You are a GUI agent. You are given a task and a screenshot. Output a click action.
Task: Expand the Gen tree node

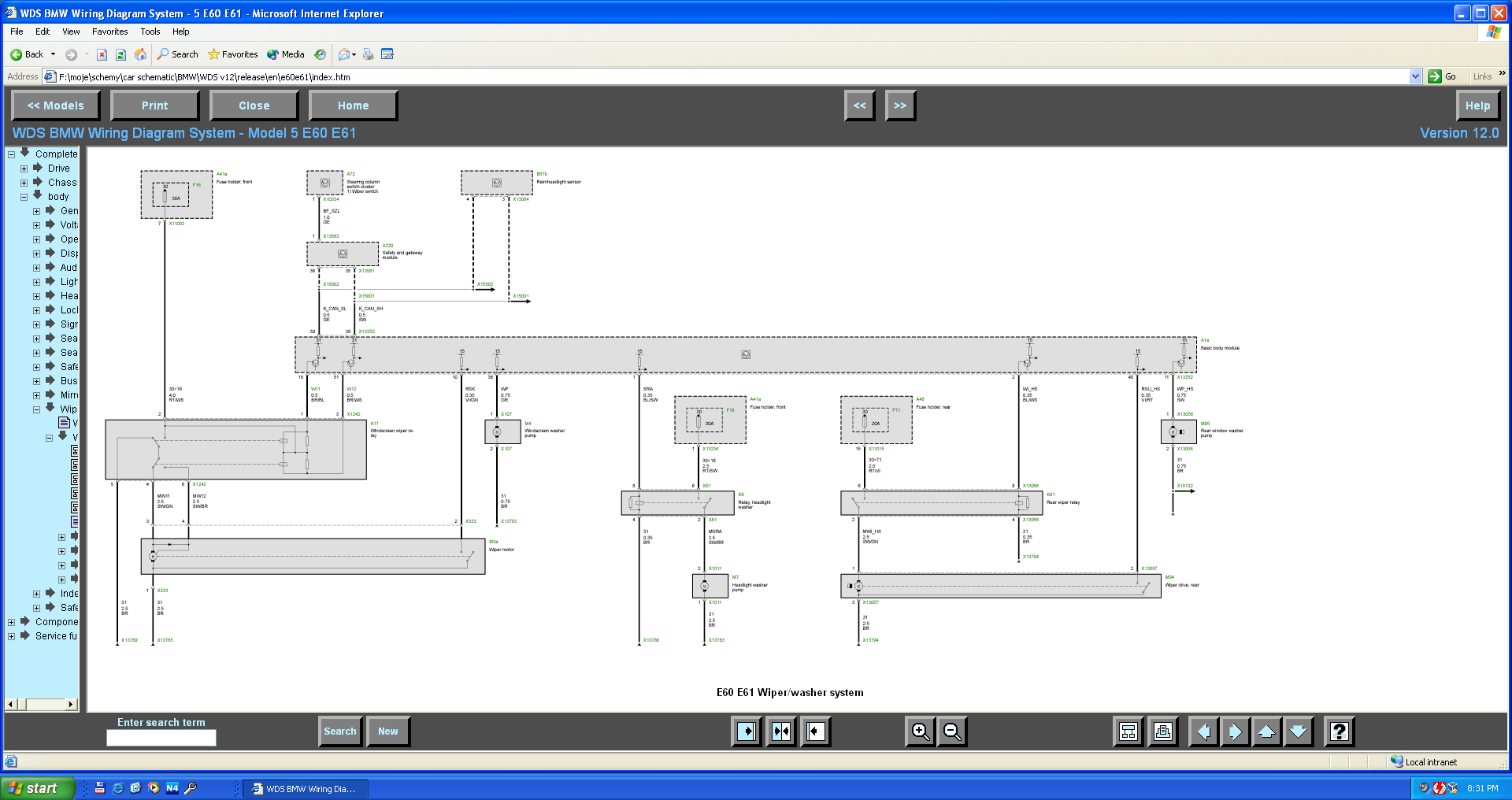pyautogui.click(x=36, y=211)
